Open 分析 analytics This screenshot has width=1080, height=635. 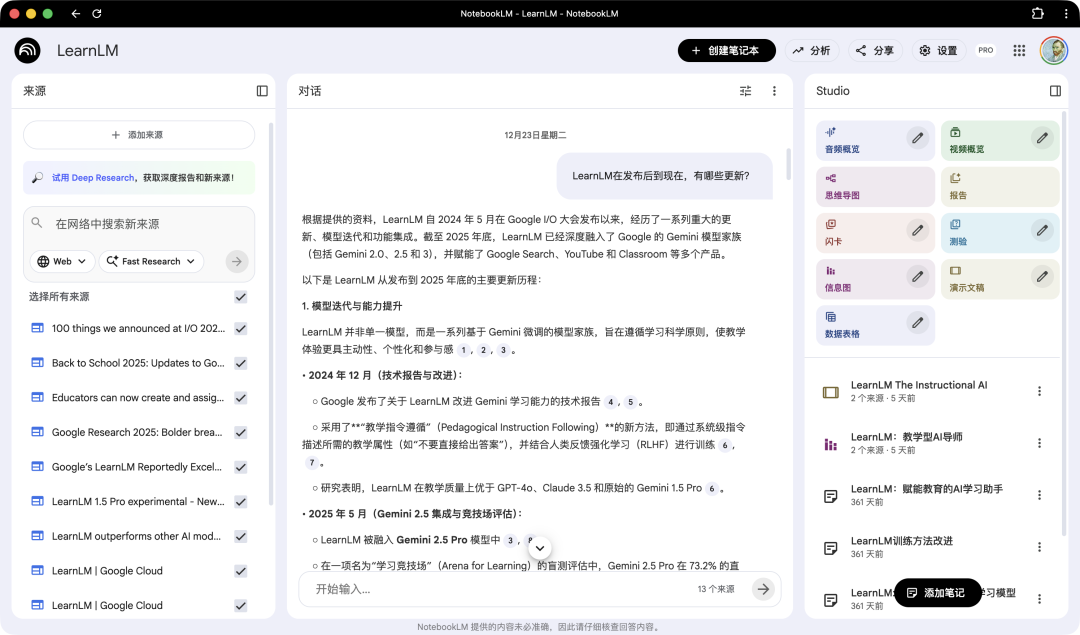click(x=811, y=50)
